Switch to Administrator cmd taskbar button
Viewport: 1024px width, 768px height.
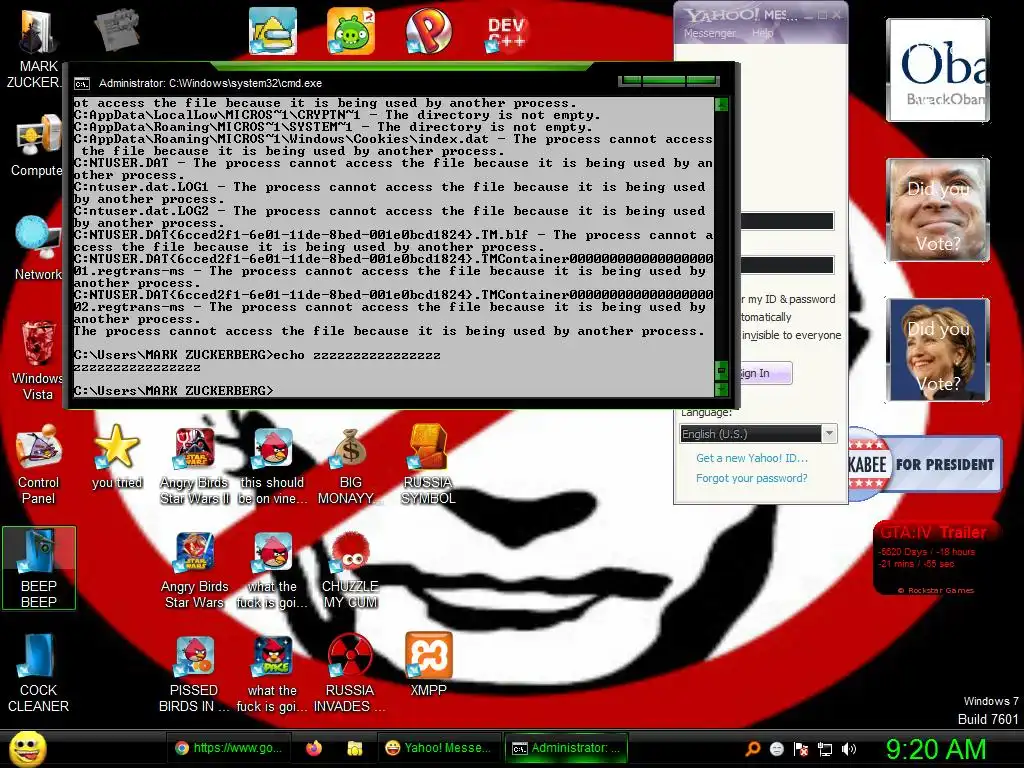click(566, 748)
